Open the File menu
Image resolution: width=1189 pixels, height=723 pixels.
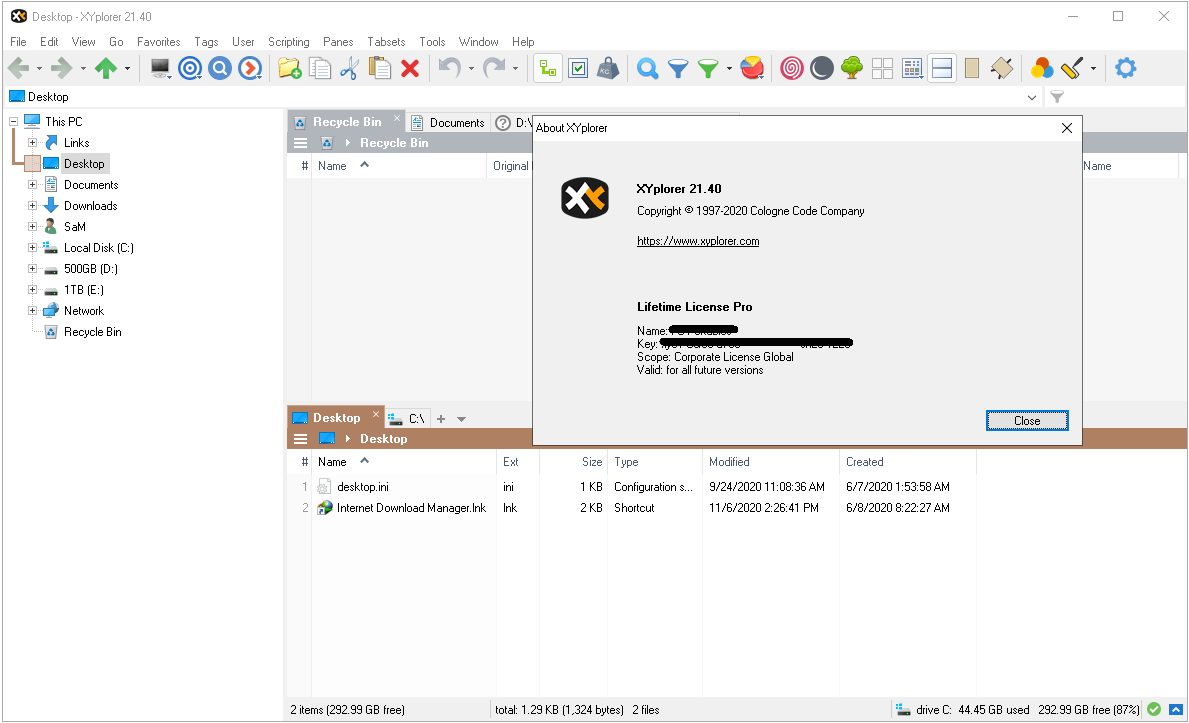[18, 42]
